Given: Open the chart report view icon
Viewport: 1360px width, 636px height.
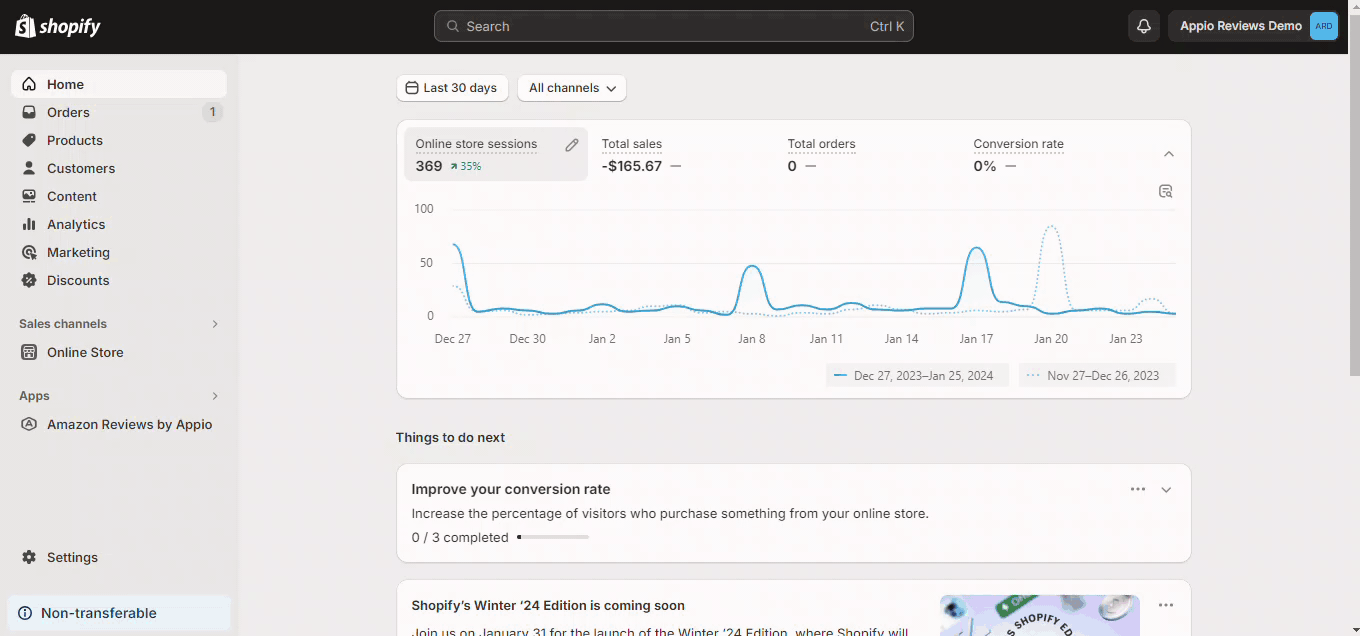Looking at the screenshot, I should (1165, 191).
